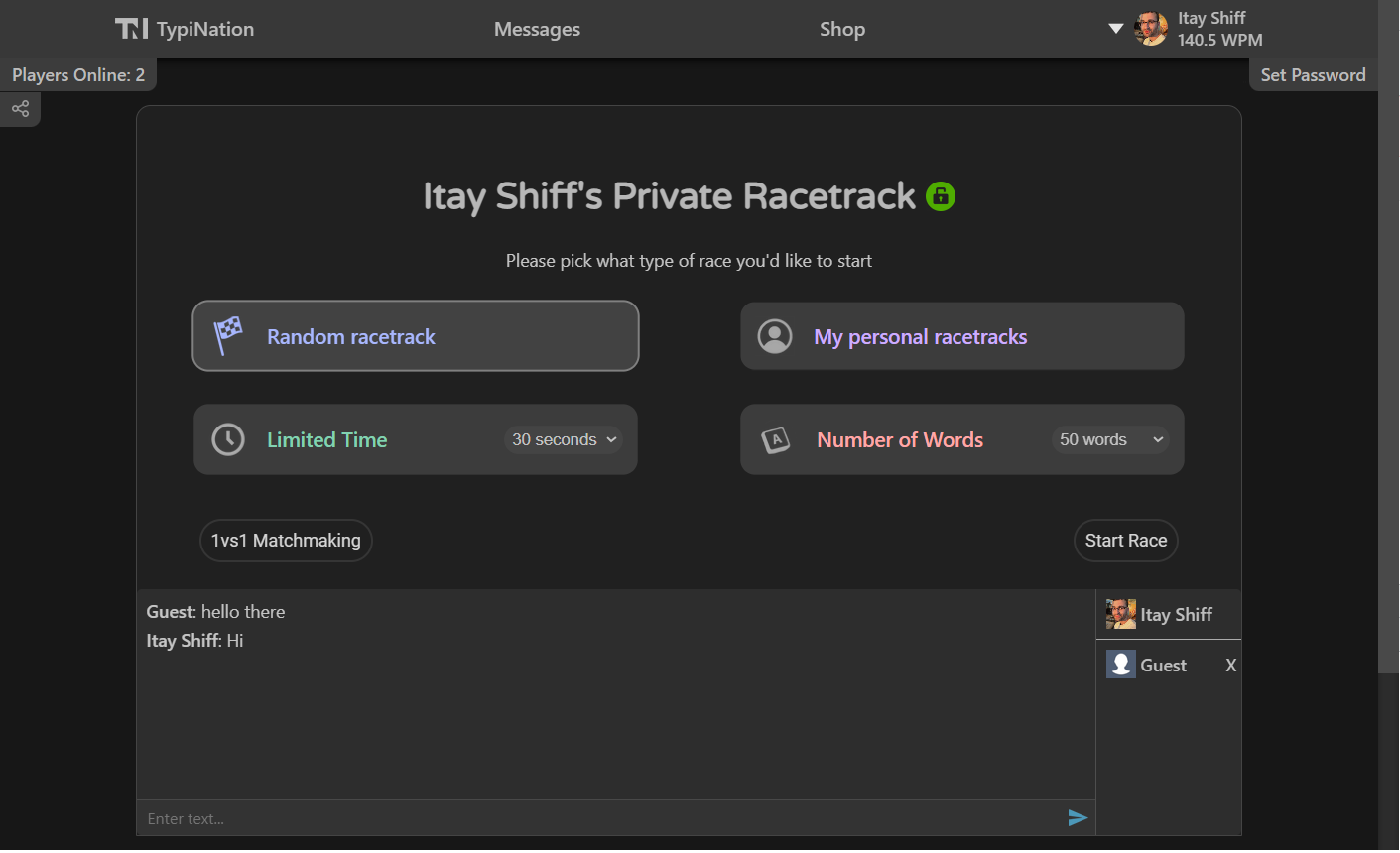Click the person icon beside My personal racetracks
The height and width of the screenshot is (853, 1400).
pos(775,336)
